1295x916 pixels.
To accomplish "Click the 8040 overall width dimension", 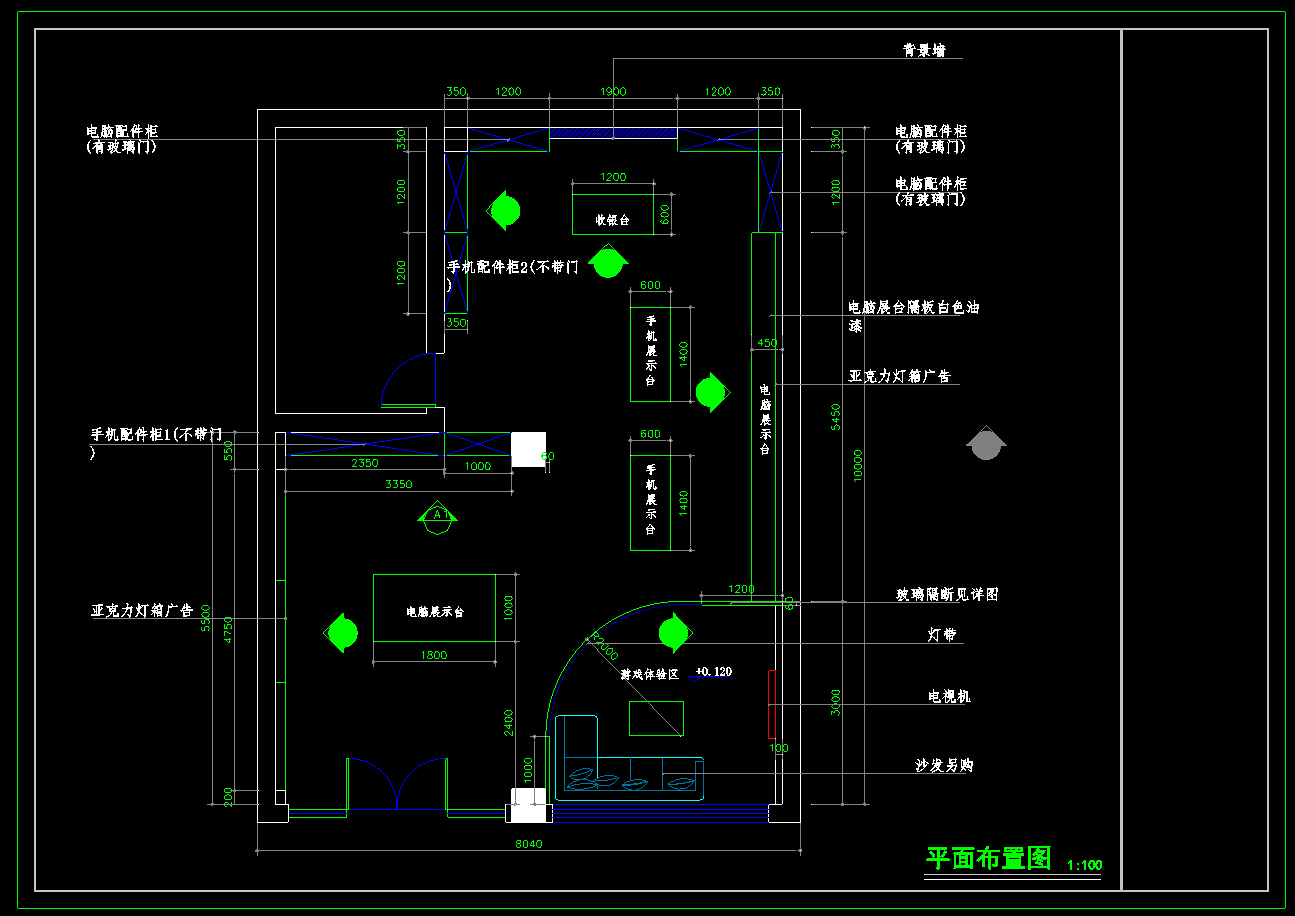I will pyautogui.click(x=528, y=844).
